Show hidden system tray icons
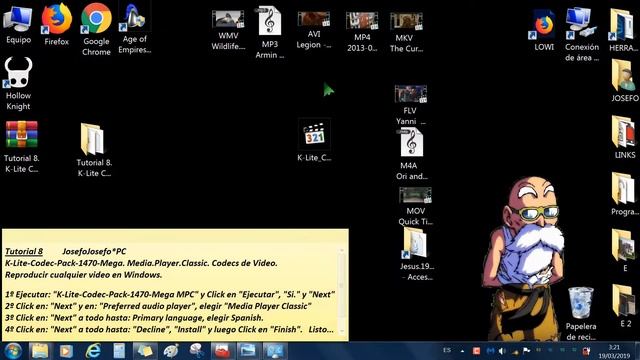Screen dimensions: 640x360 [x=462, y=351]
